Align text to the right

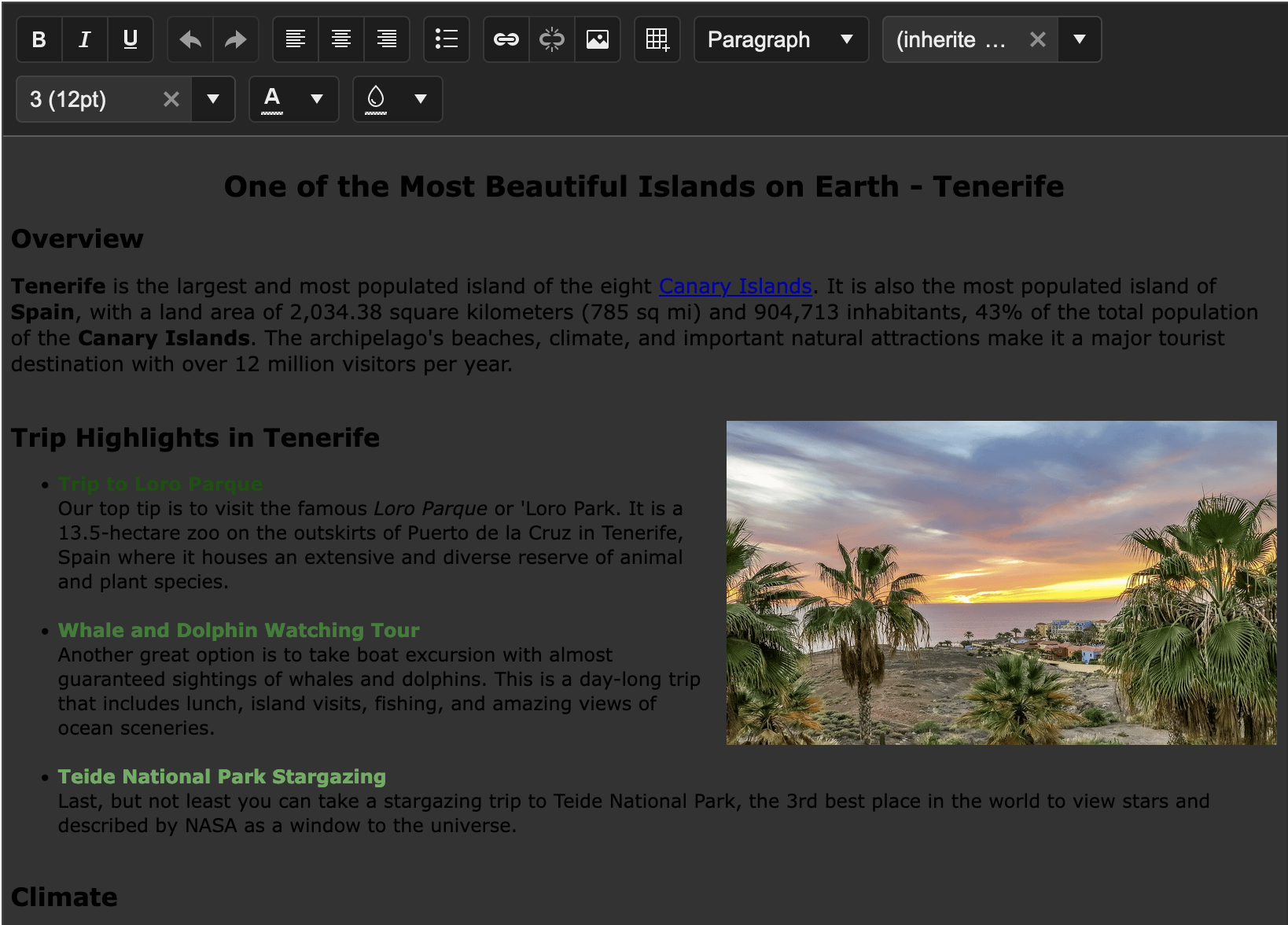[x=387, y=39]
